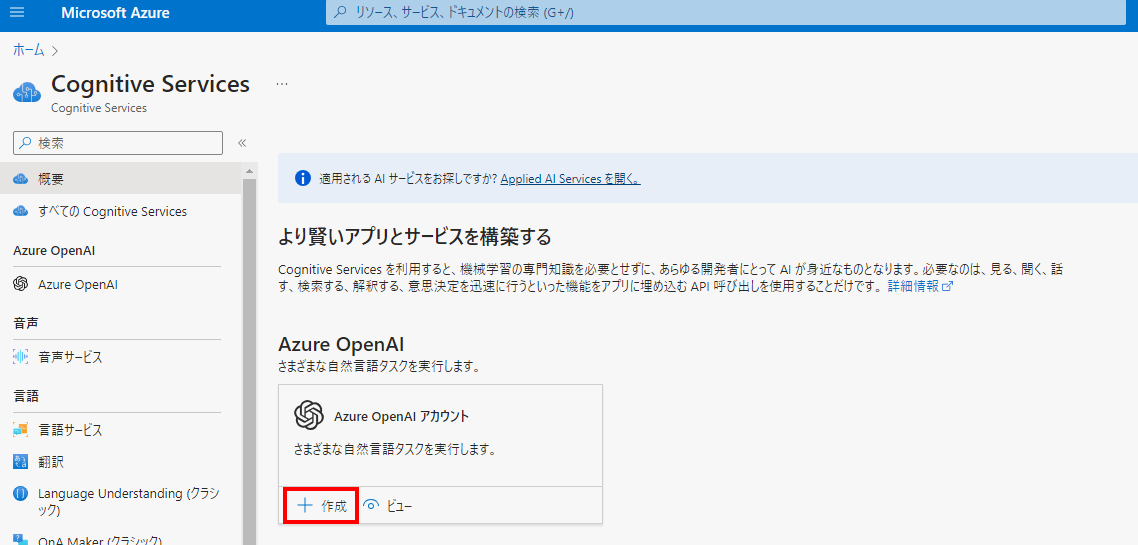Click the 音声サービス waveform icon
The height and width of the screenshot is (545, 1138).
[x=20, y=357]
